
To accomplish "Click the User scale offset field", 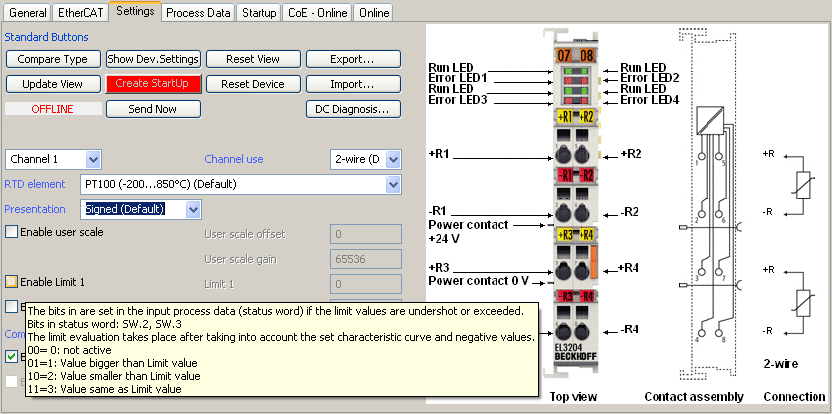I will [365, 234].
